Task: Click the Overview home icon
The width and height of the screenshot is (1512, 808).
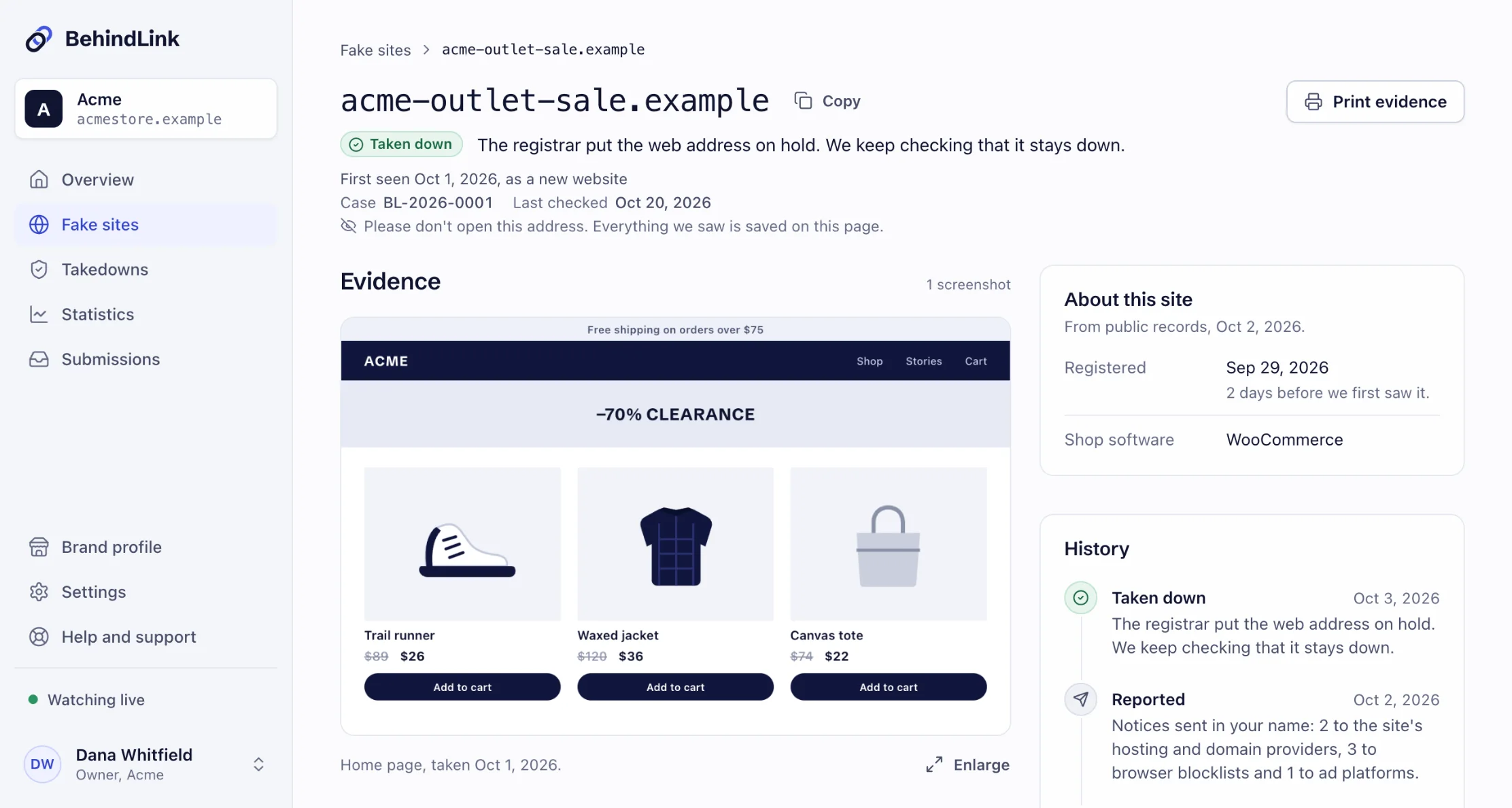Action: click(x=39, y=180)
